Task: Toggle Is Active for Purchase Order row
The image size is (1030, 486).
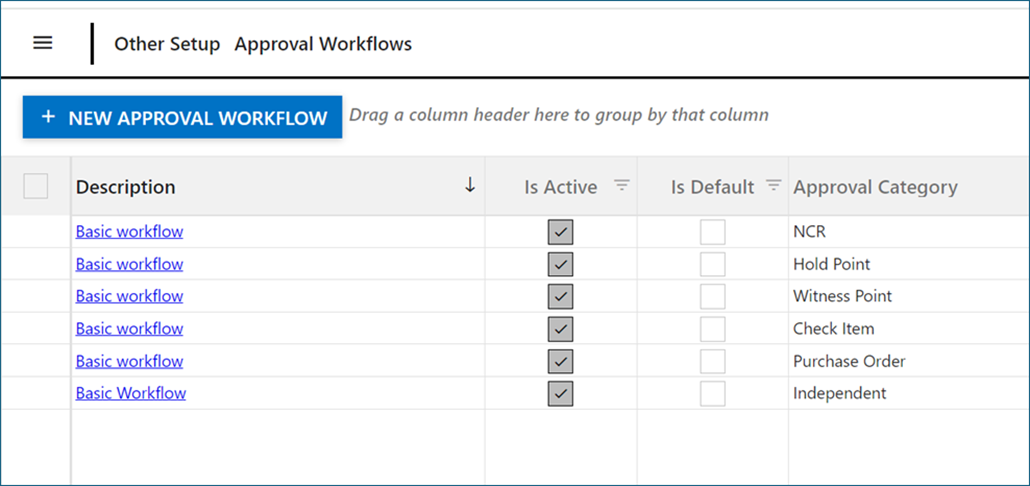Action: [561, 362]
